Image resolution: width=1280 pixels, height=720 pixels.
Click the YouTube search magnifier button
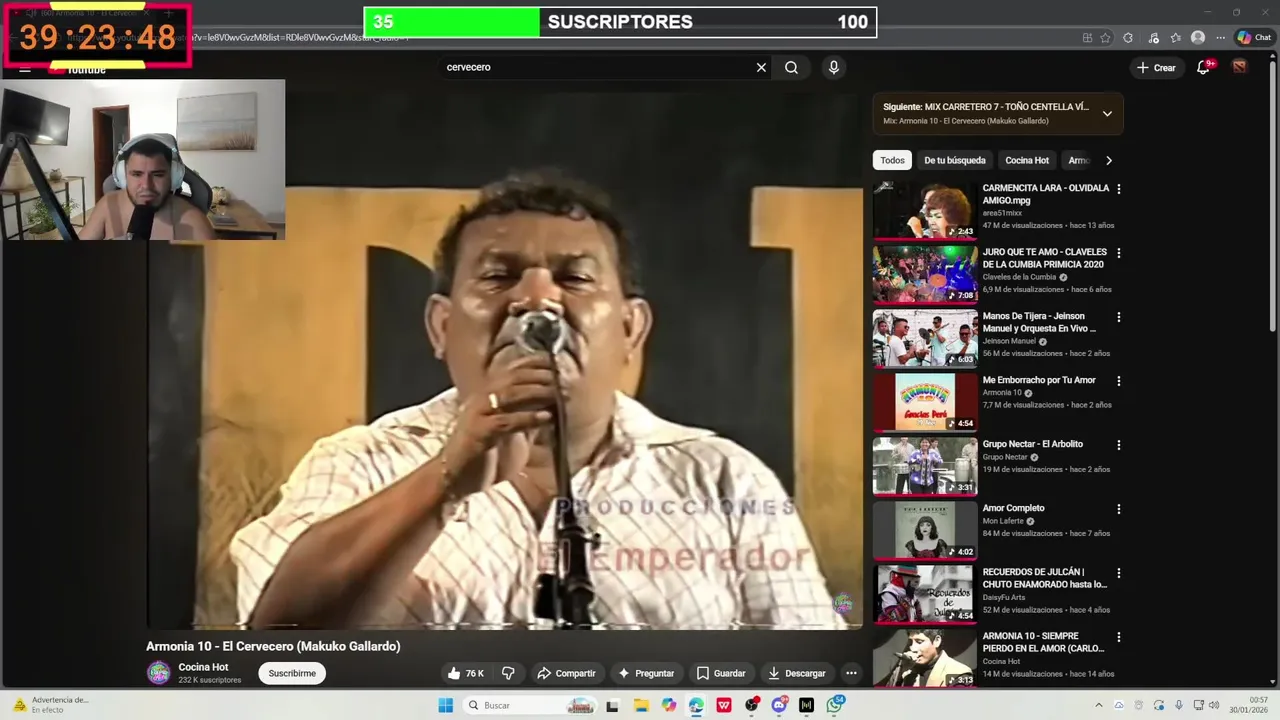[x=791, y=67]
